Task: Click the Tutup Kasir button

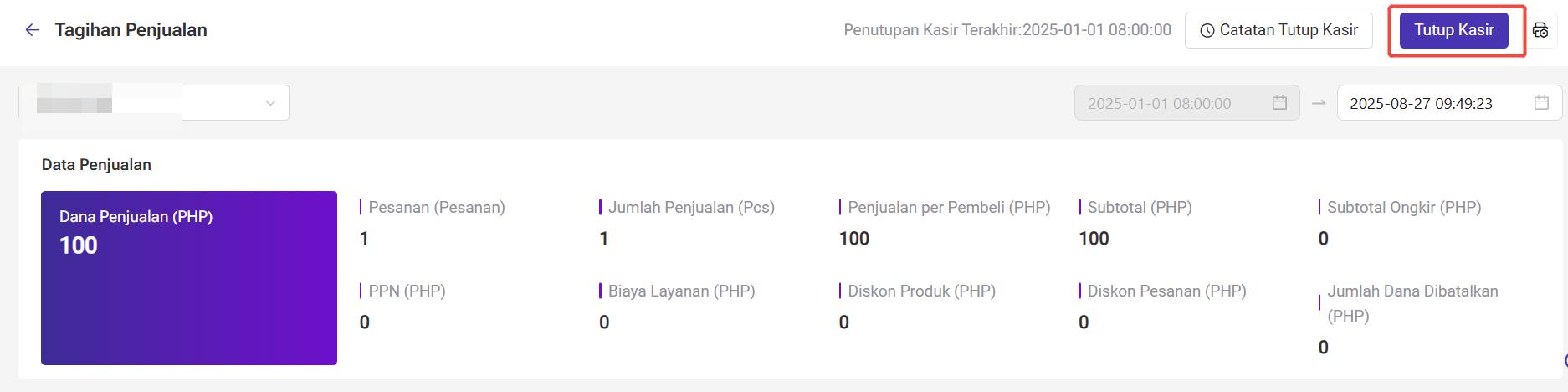Action: pos(1453,30)
